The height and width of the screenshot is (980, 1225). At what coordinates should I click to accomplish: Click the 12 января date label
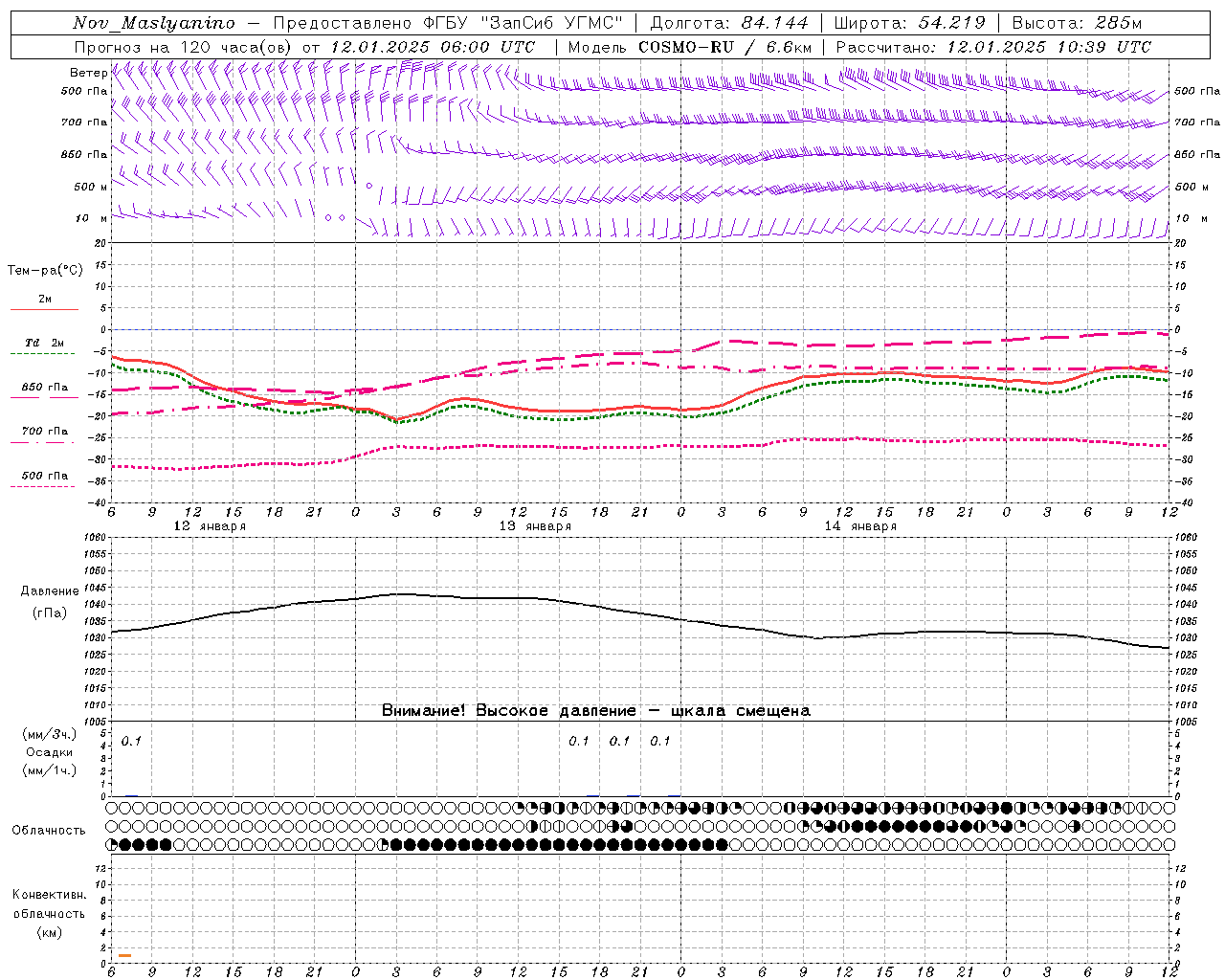pos(210,526)
